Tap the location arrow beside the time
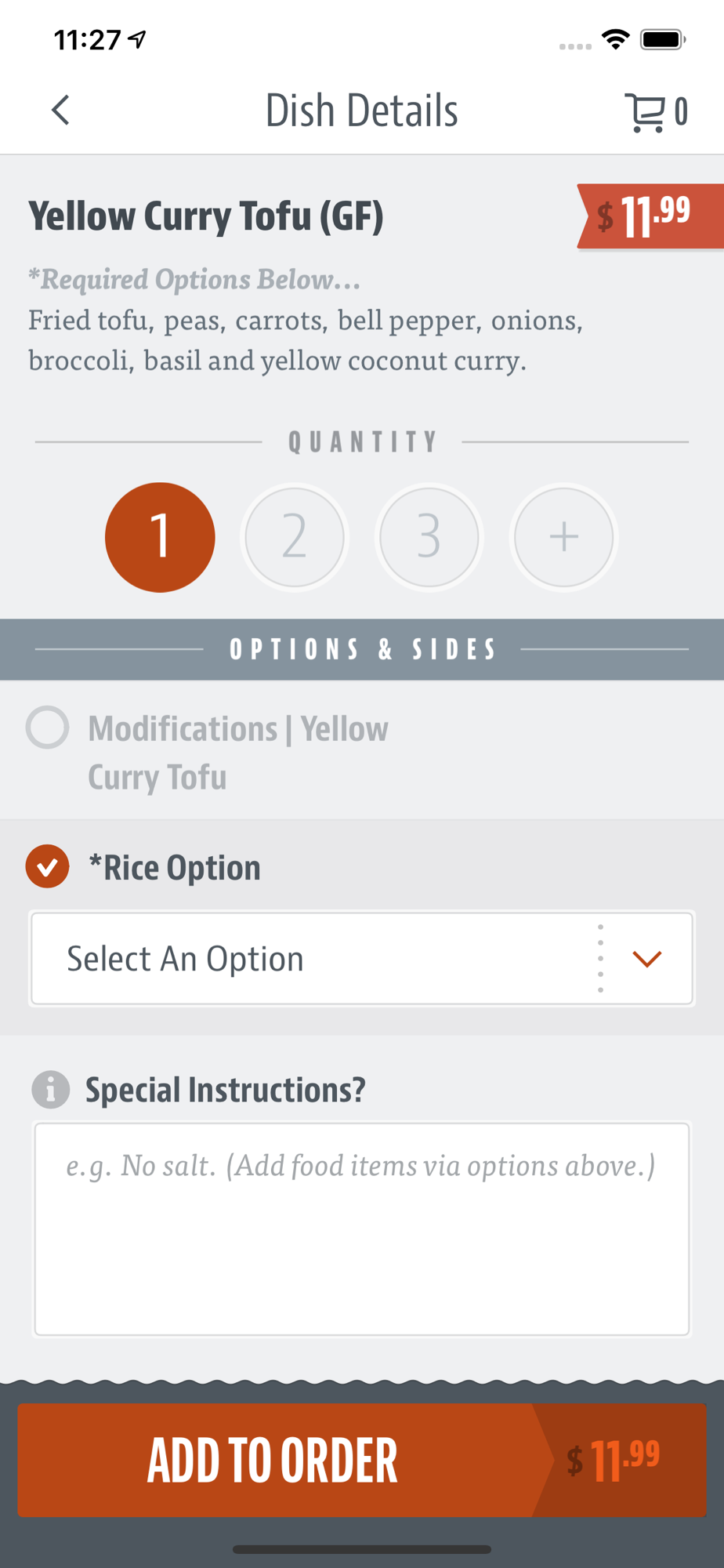This screenshot has height=1568, width=724. pyautogui.click(x=138, y=39)
